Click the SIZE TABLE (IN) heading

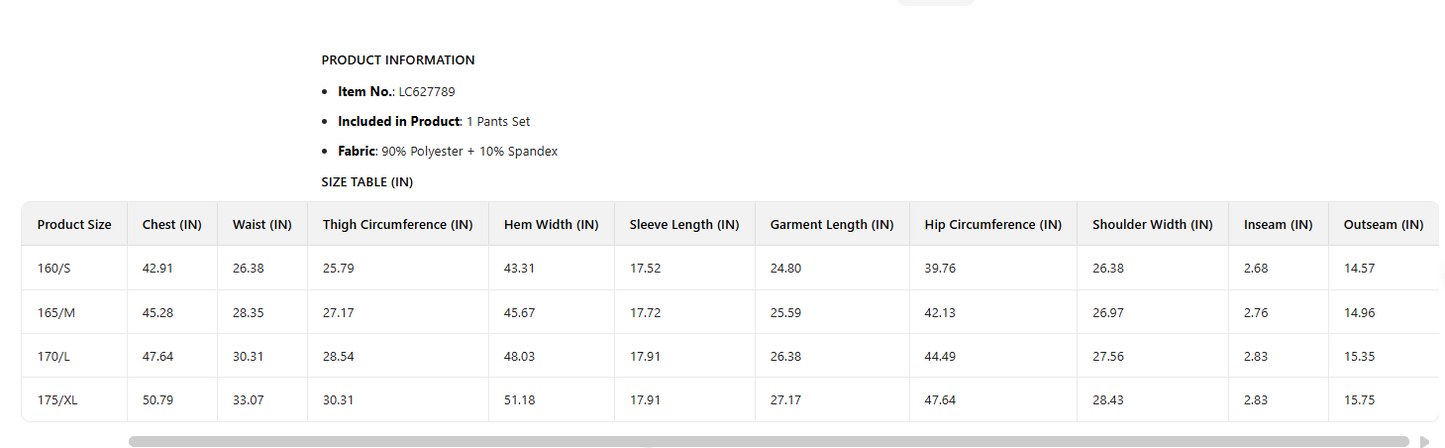pos(367,182)
